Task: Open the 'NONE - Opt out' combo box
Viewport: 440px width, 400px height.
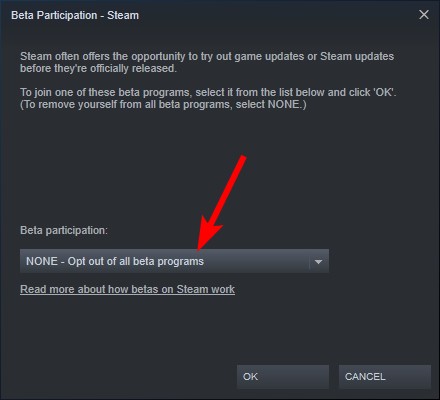Action: (174, 261)
